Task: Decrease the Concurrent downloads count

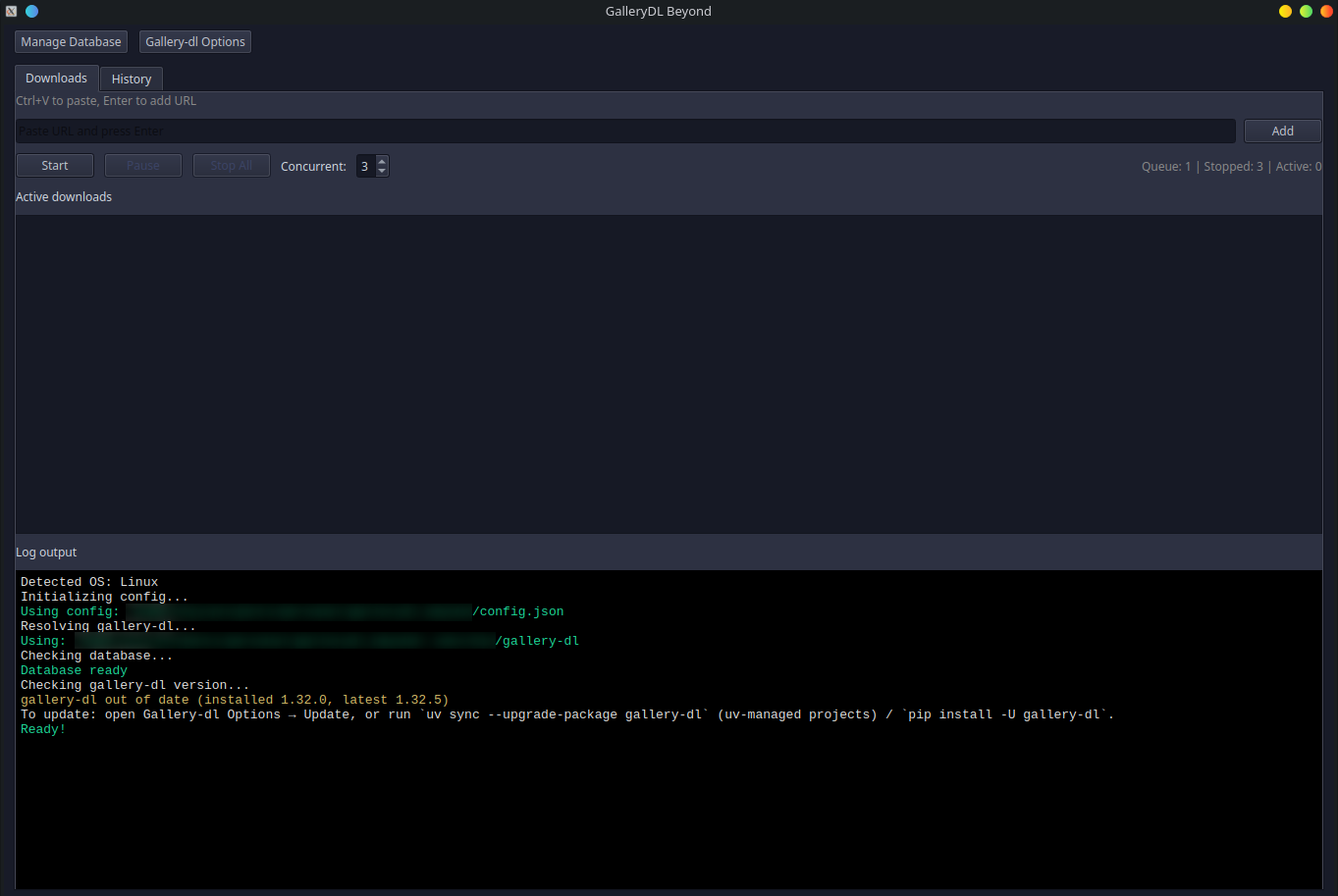Action: tap(382, 172)
